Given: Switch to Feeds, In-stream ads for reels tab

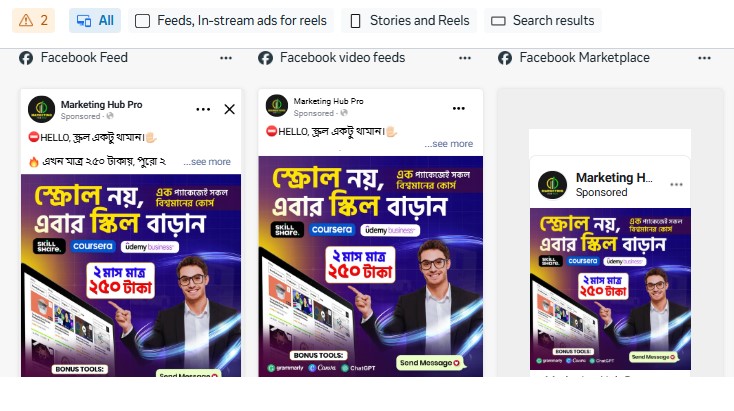Looking at the screenshot, I should (x=231, y=21).
